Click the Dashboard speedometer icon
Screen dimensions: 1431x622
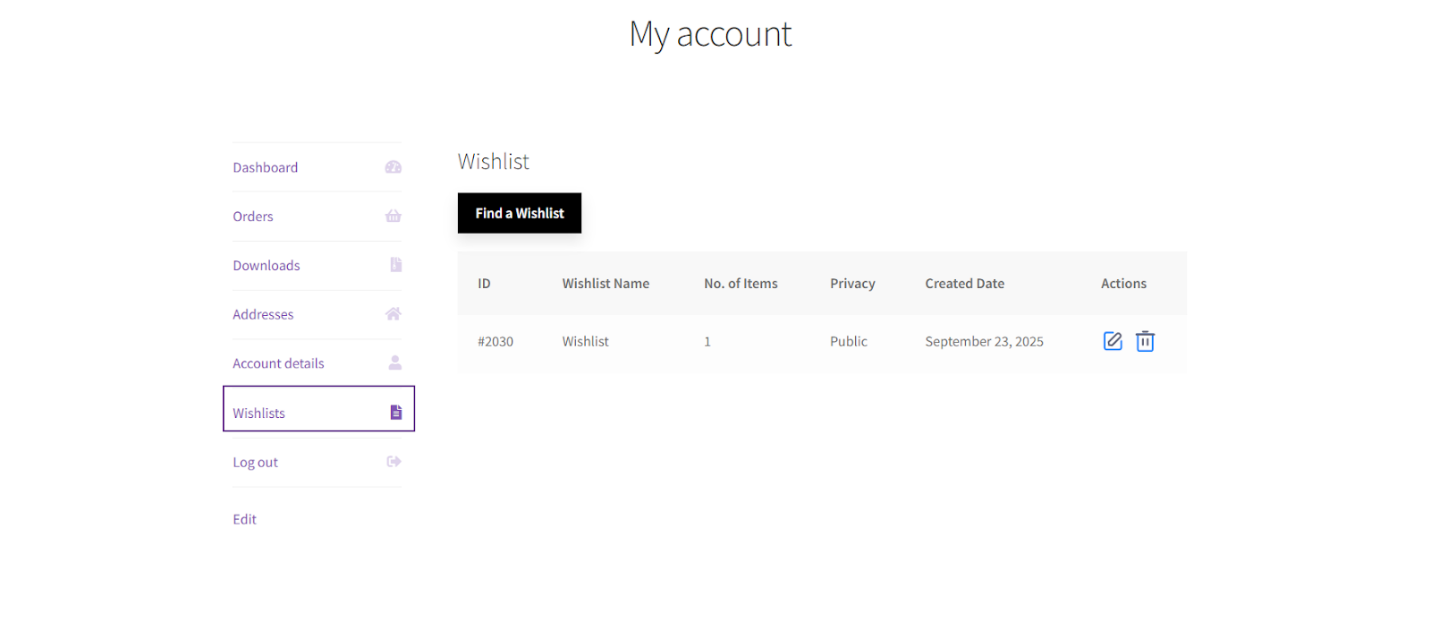click(x=393, y=167)
